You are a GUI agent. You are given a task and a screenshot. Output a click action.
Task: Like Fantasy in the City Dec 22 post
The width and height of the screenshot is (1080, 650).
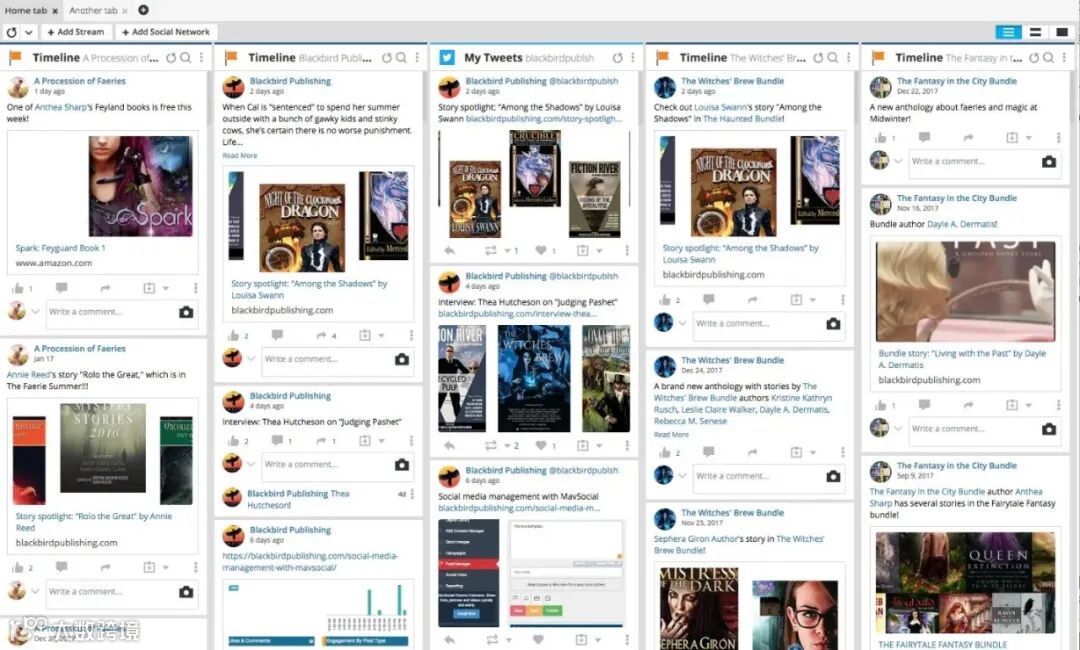(880, 138)
